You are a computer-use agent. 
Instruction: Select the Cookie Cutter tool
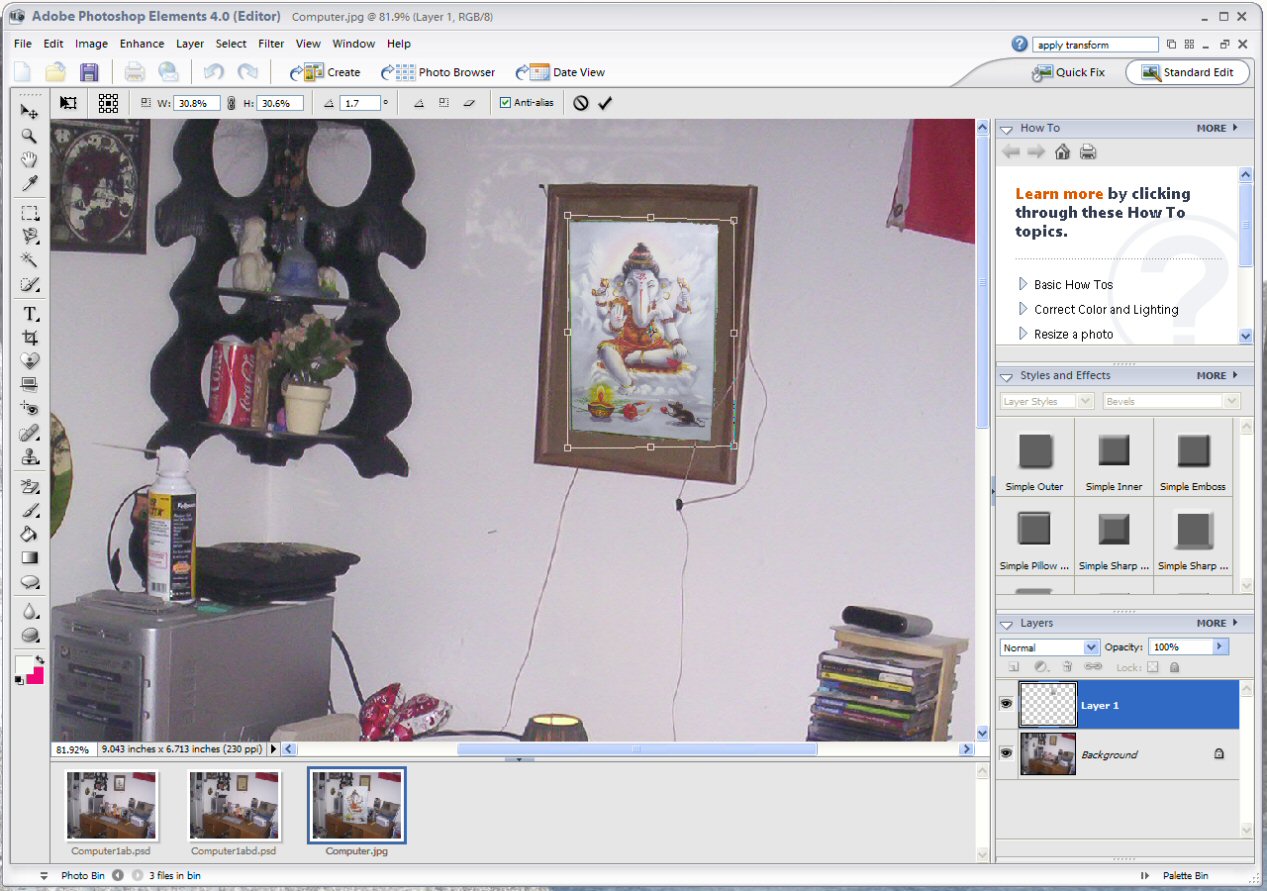pos(30,361)
